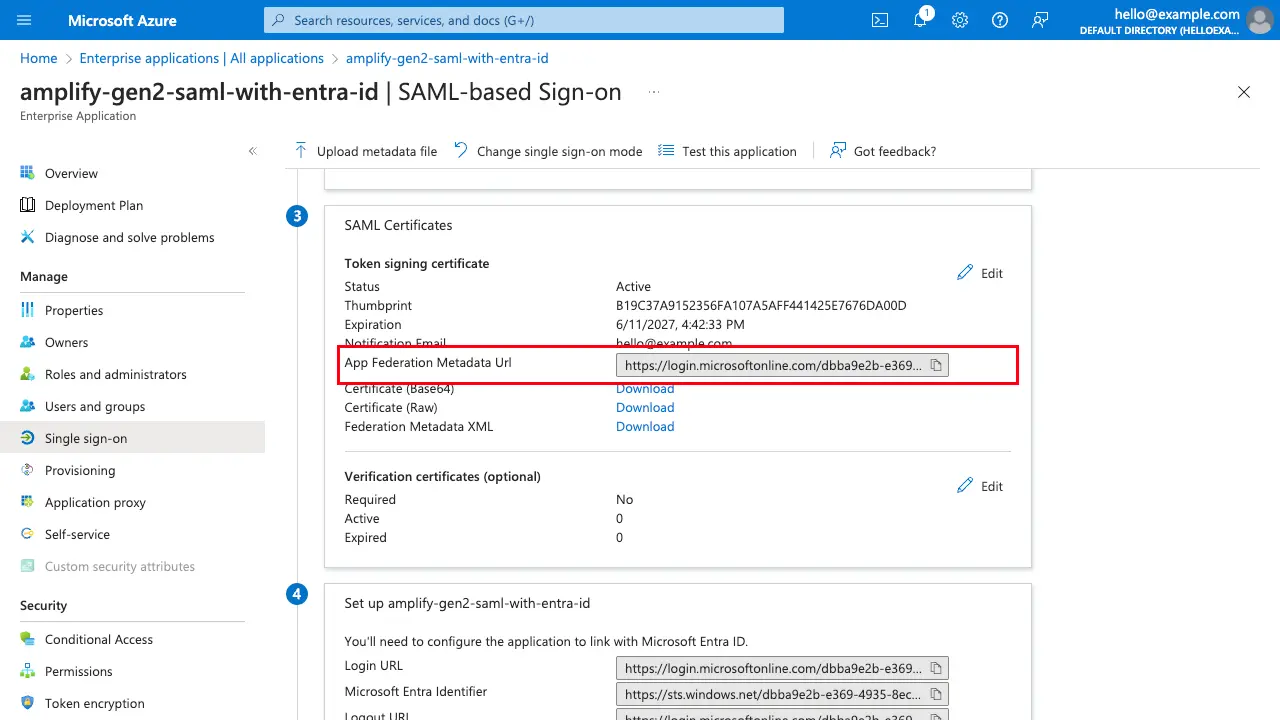This screenshot has height=720, width=1280.
Task: Copy the Microsoft Entra Identifier value
Action: point(936,694)
